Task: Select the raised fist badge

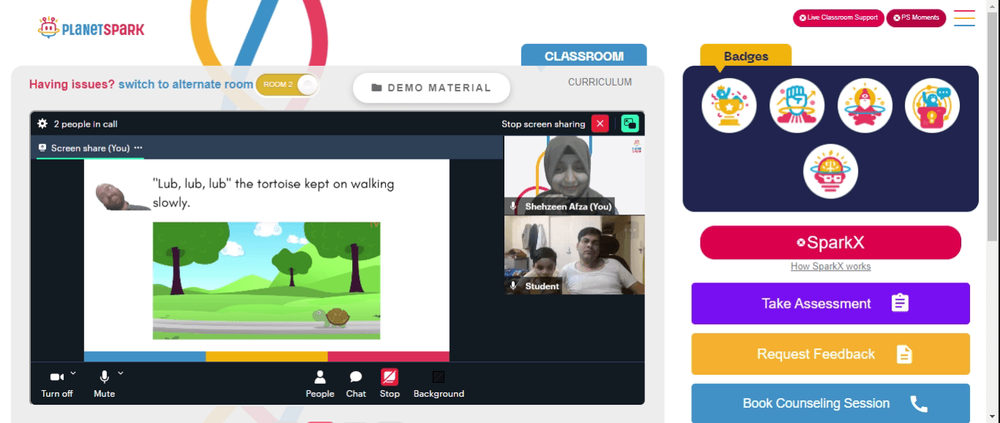Action: tap(797, 105)
